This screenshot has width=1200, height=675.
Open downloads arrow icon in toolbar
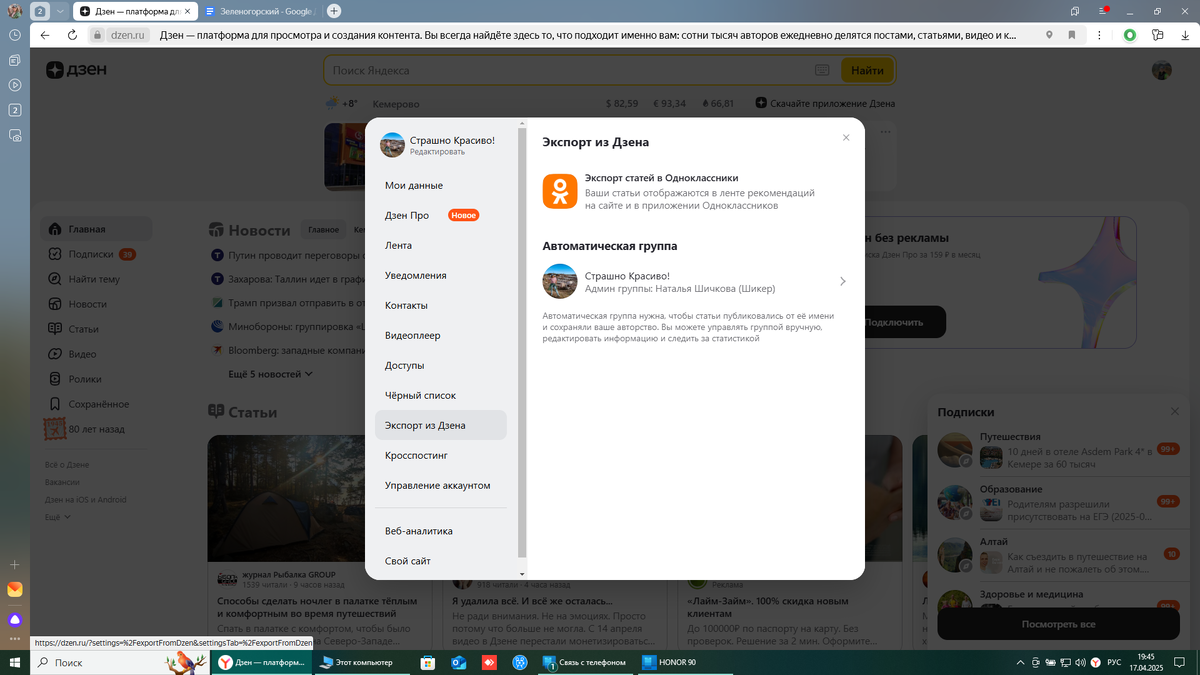[1185, 35]
